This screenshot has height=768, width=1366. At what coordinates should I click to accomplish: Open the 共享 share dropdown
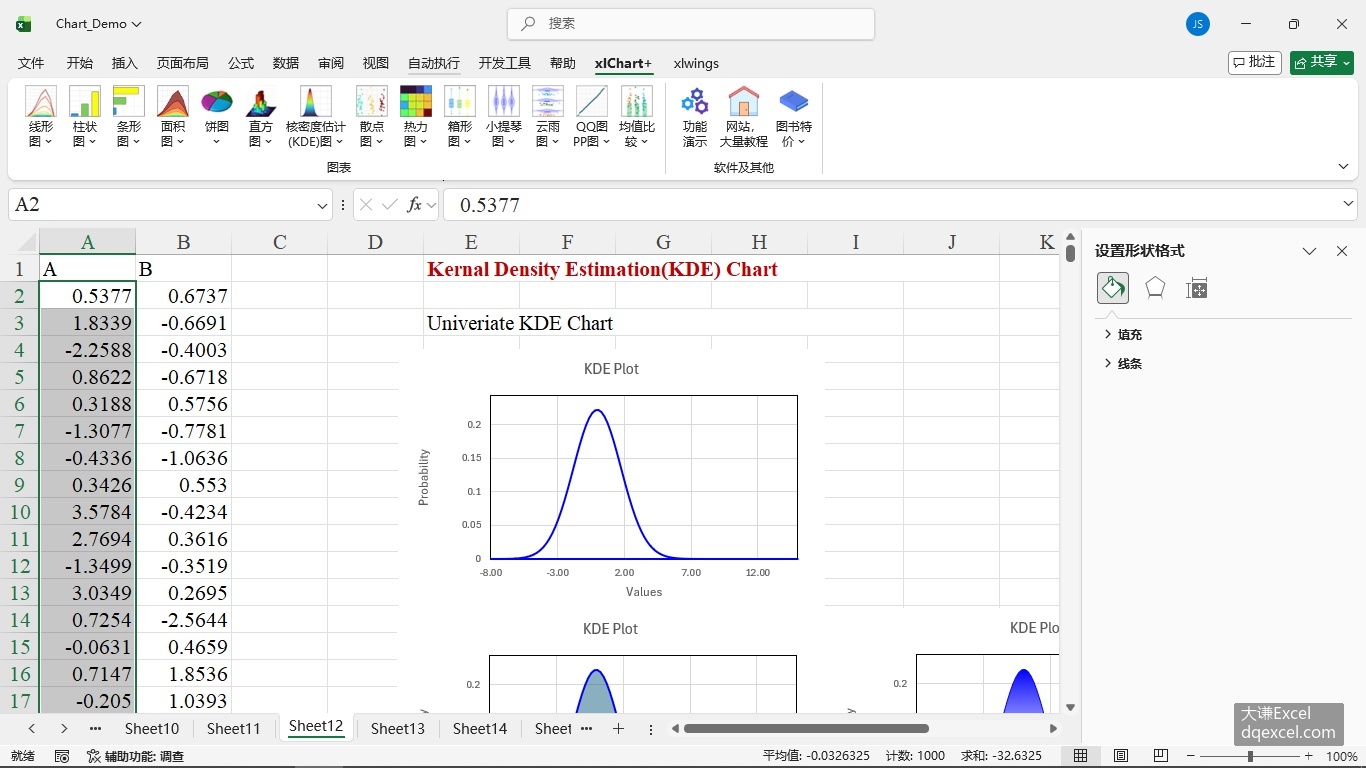tap(1322, 62)
